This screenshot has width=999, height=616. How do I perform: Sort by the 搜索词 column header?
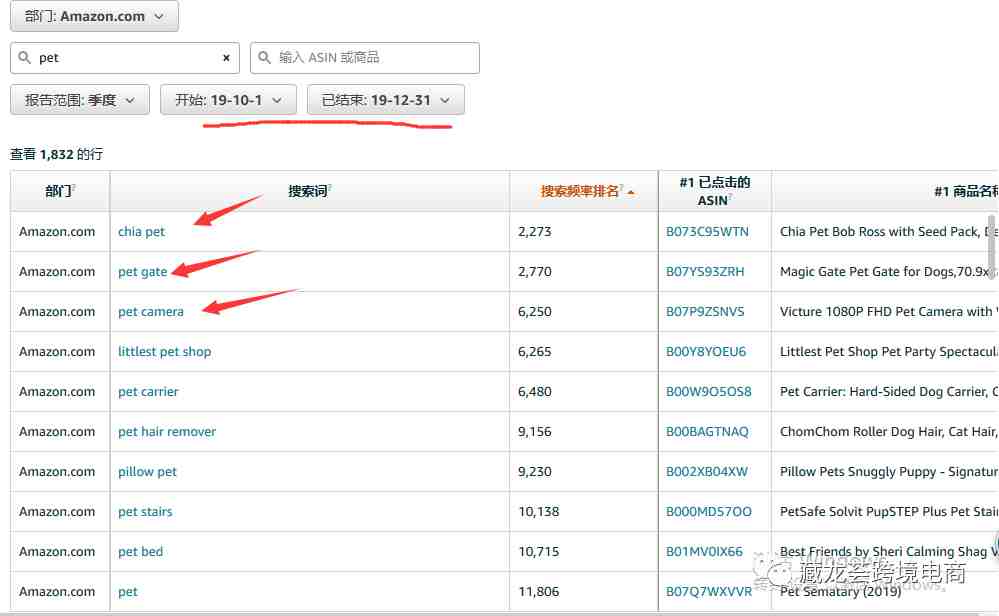click(x=310, y=191)
